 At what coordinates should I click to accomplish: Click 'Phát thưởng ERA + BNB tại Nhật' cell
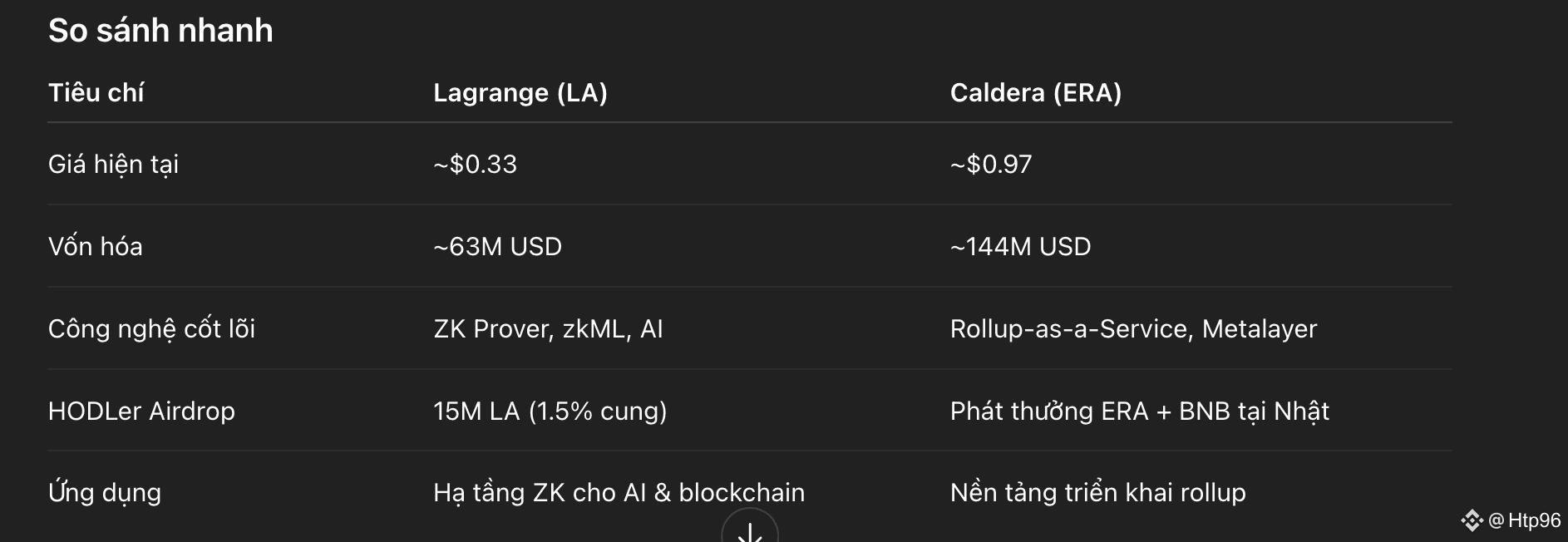point(1139,411)
